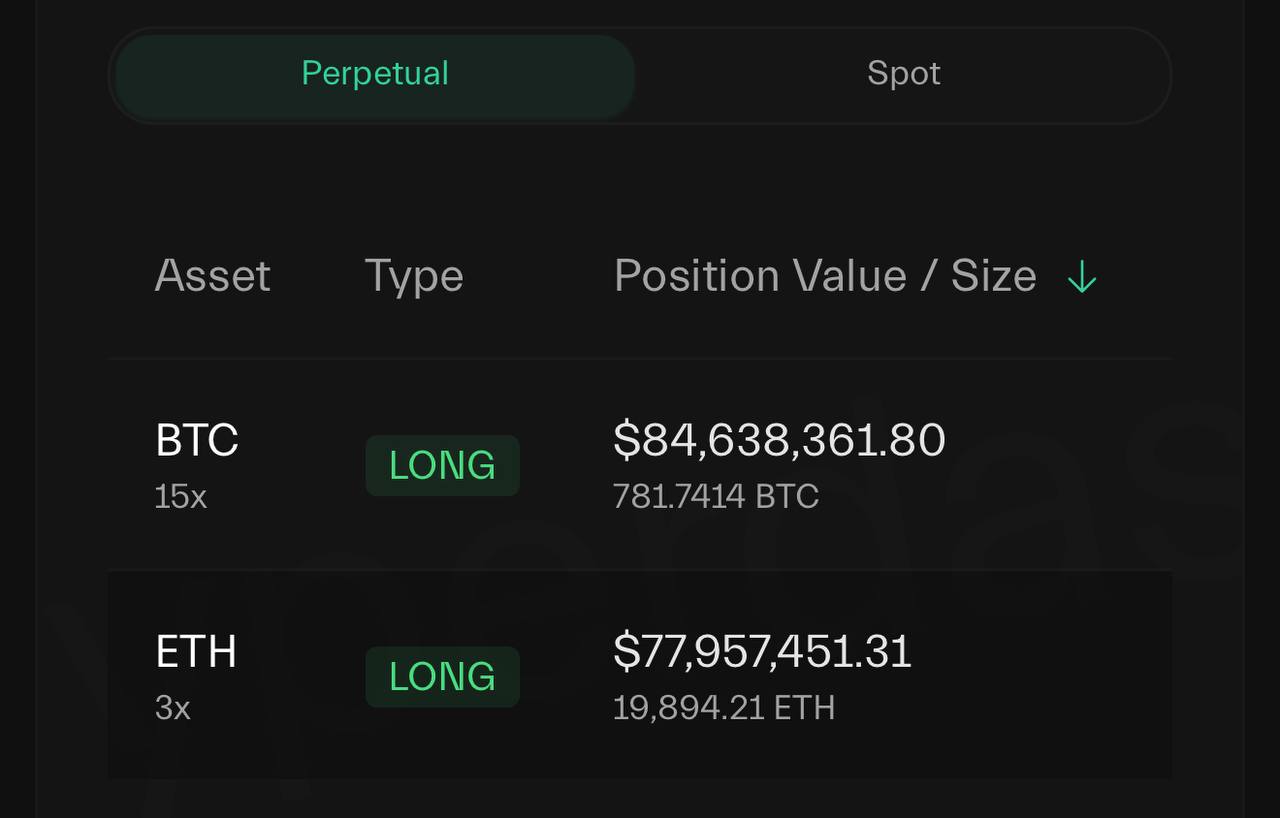The image size is (1280, 818).
Task: Click the $84,638,361.80 position value
Action: tap(779, 440)
